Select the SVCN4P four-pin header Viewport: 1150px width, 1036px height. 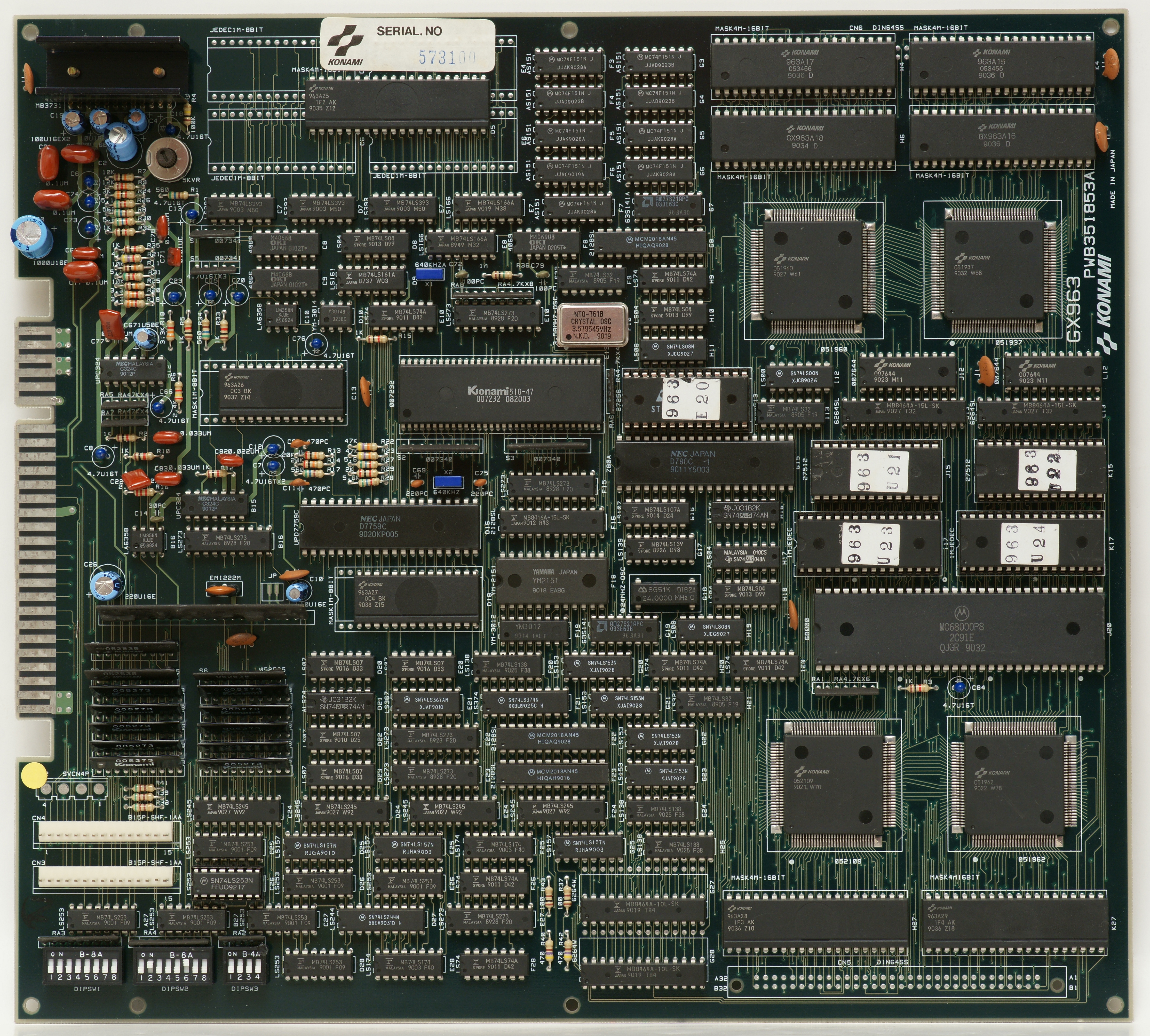tap(72, 789)
